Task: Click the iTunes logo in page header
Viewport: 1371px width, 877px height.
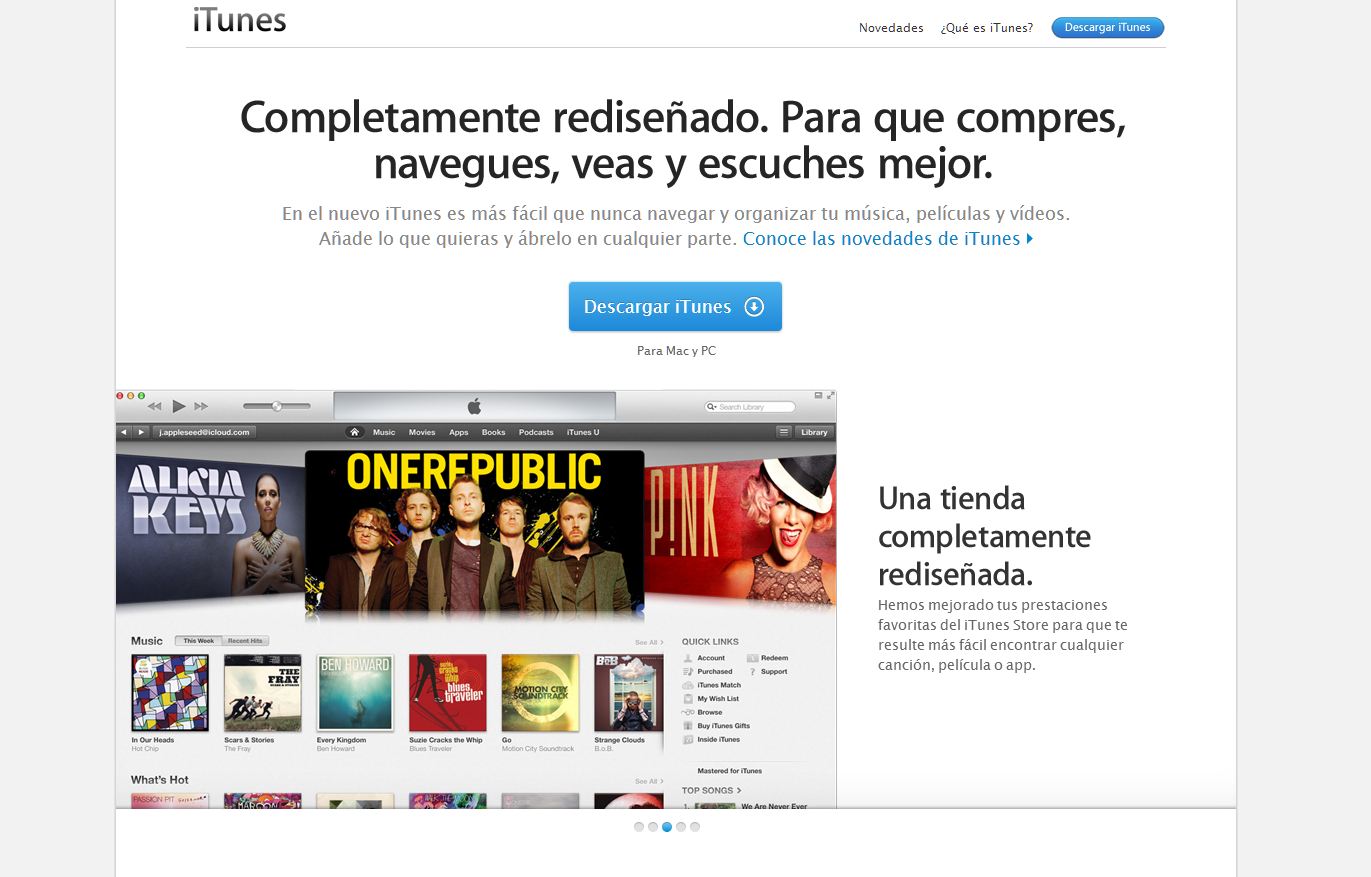Action: click(x=239, y=19)
